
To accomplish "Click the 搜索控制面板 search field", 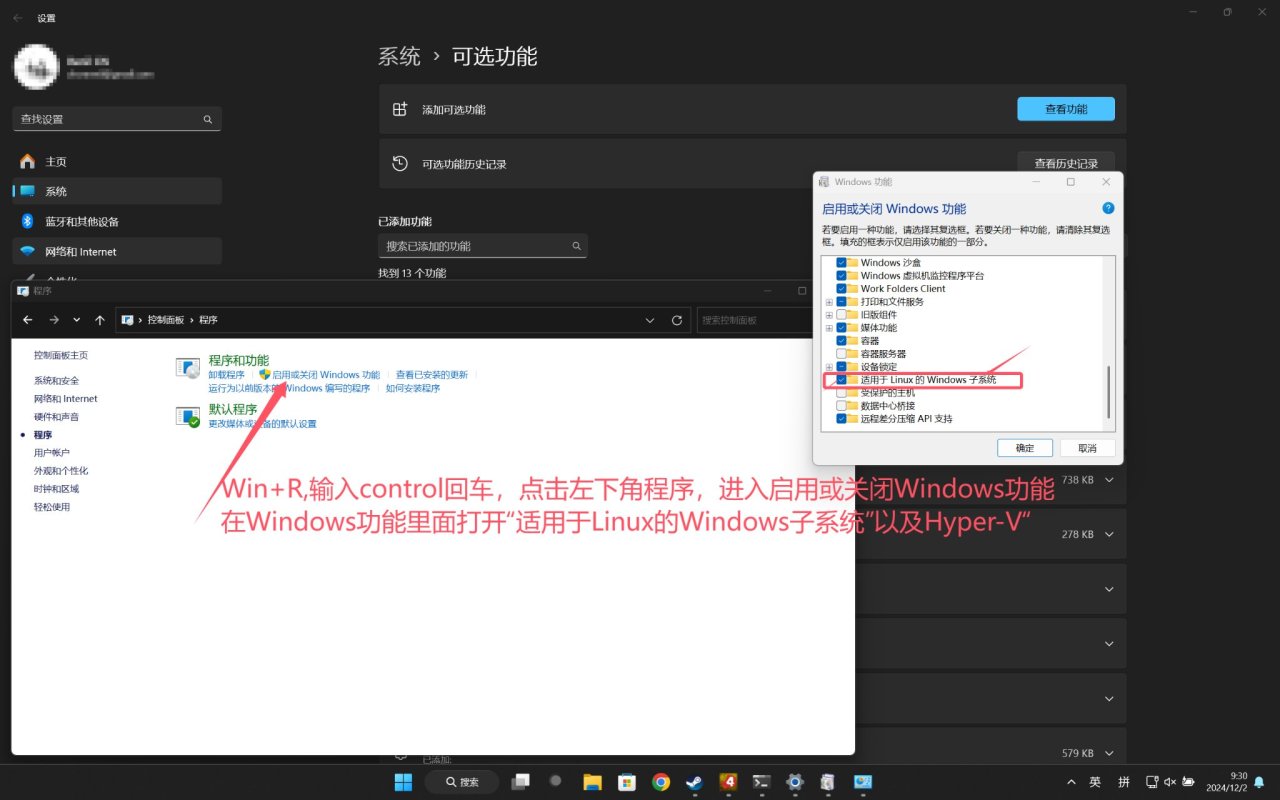I will (x=755, y=320).
